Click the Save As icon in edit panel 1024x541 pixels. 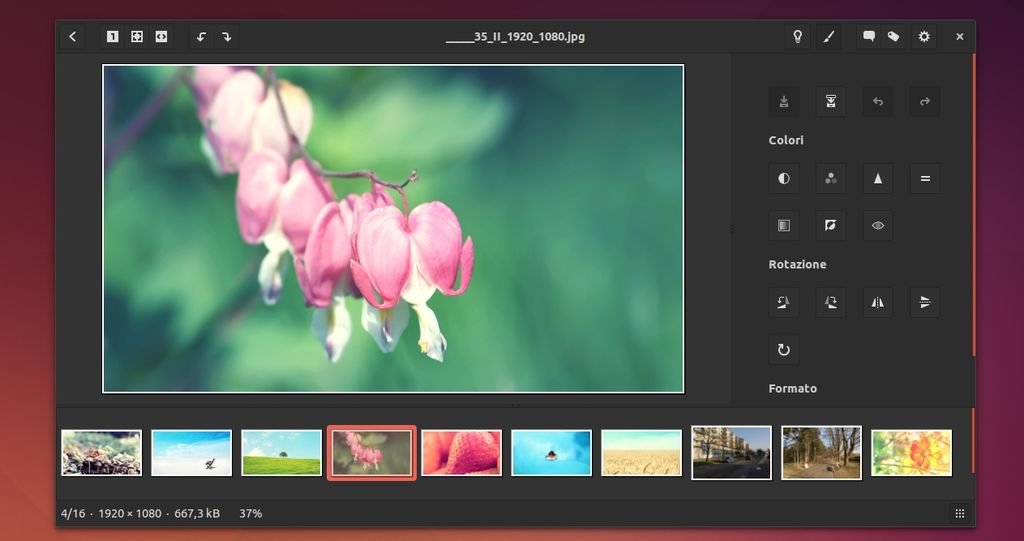(831, 101)
